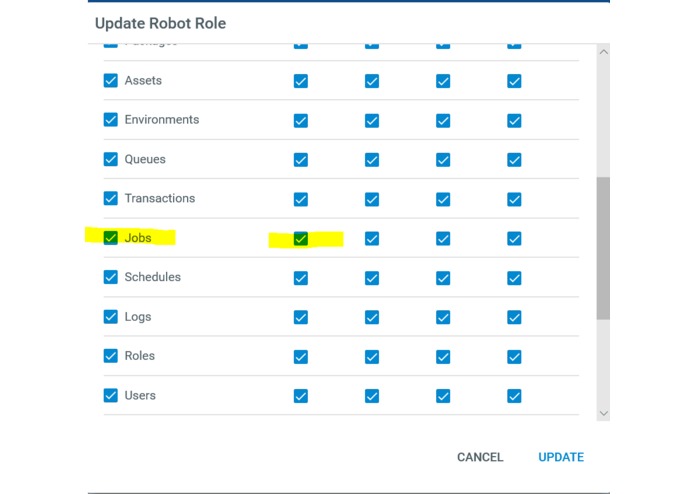Screen dimensions: 695x494
Task: Toggle Users fourth permission column checkbox
Action: pyautogui.click(x=514, y=396)
